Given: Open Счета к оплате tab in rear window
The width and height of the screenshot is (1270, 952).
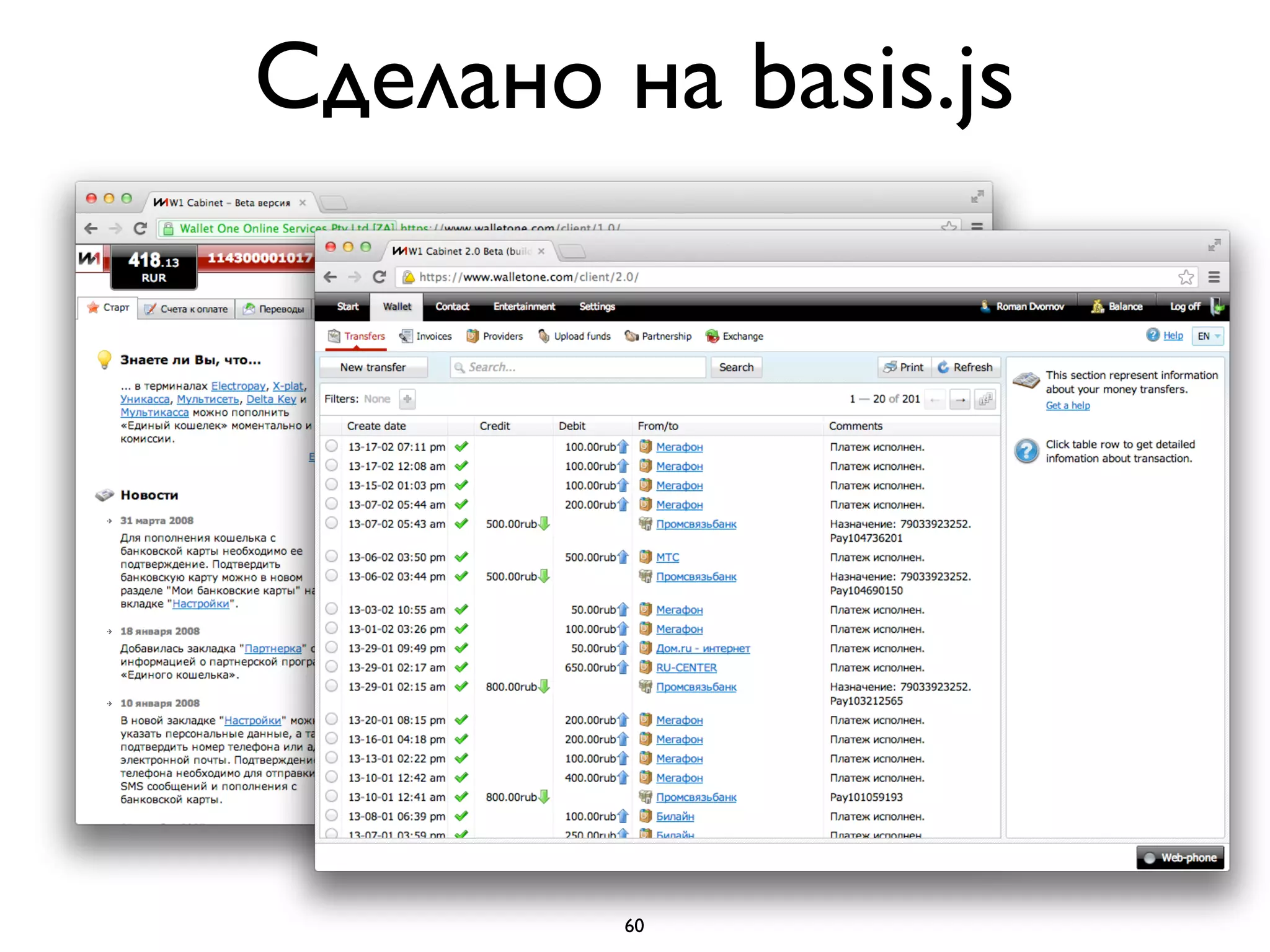Looking at the screenshot, I should (x=186, y=309).
